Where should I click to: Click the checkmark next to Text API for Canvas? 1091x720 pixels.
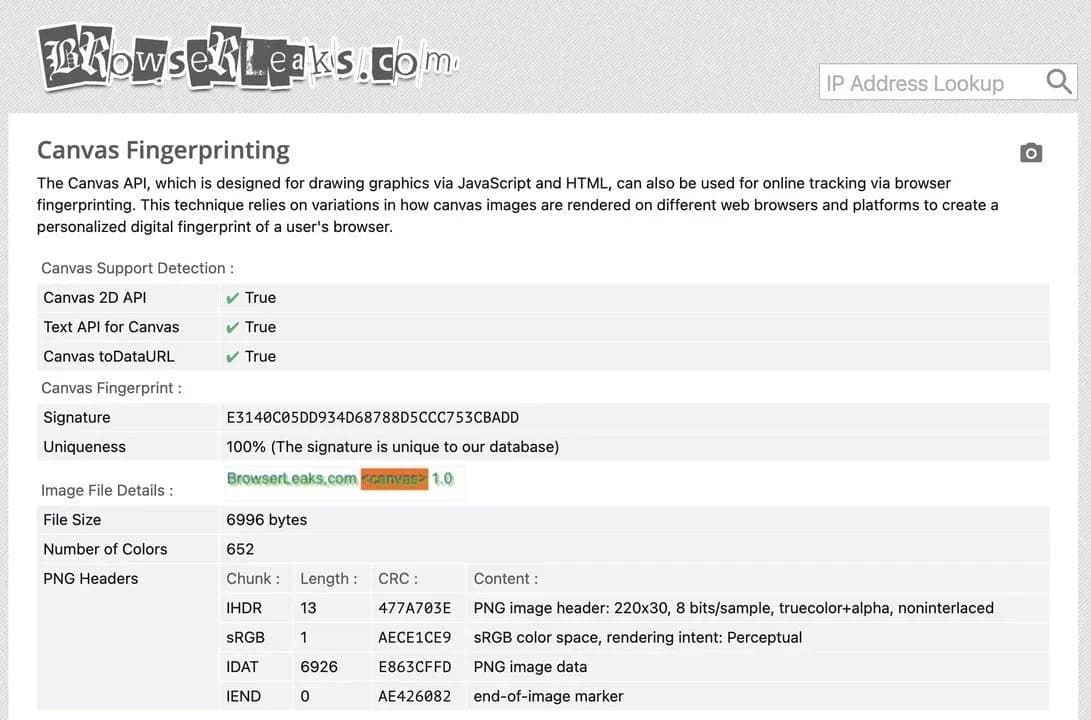click(233, 326)
